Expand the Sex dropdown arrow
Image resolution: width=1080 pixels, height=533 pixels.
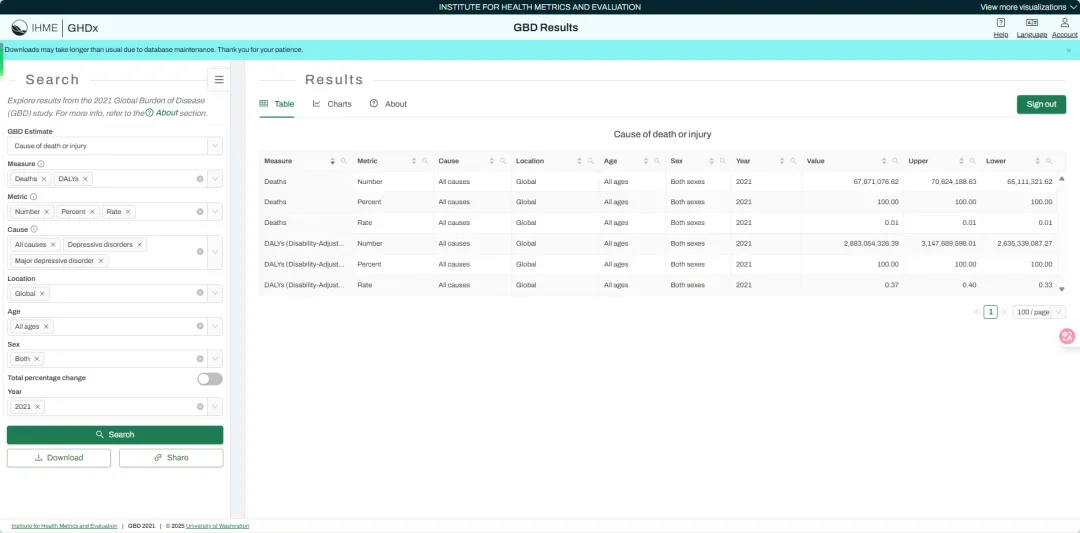pos(216,359)
